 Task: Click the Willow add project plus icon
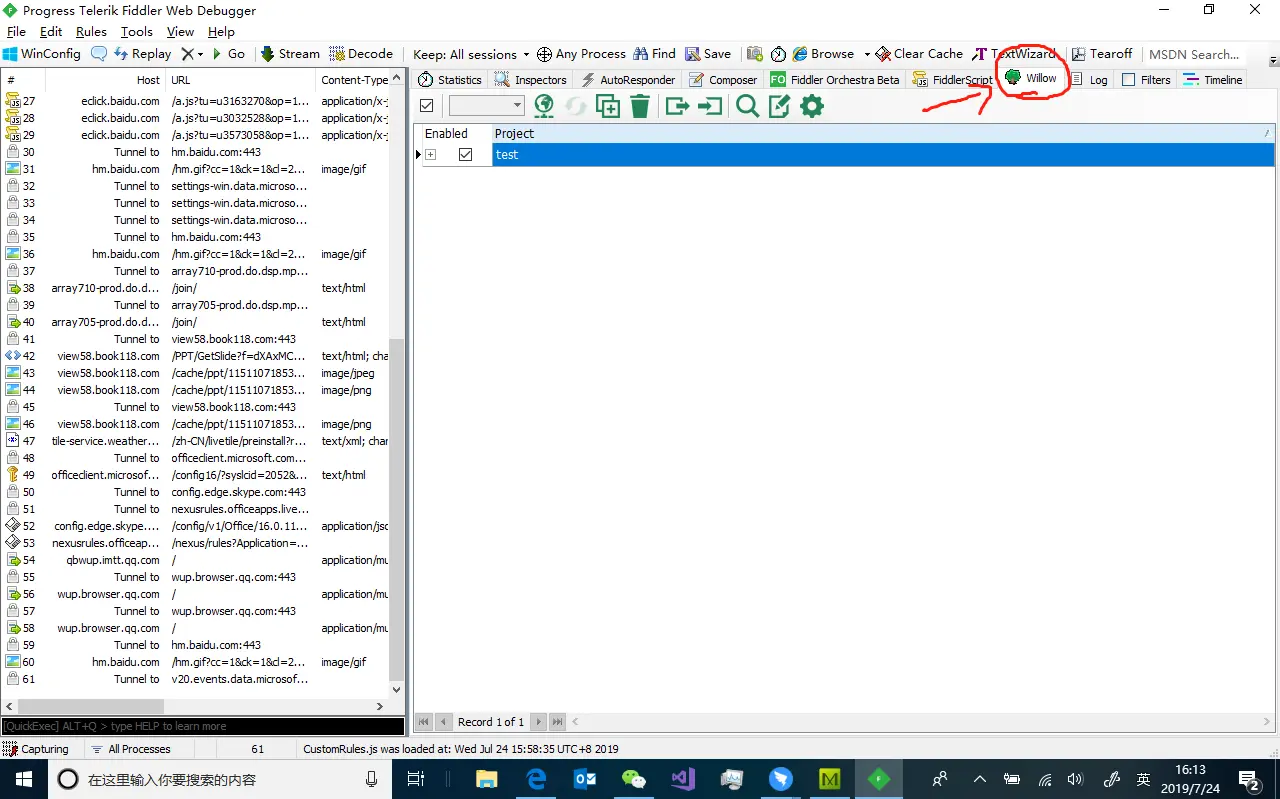pyautogui.click(x=608, y=106)
